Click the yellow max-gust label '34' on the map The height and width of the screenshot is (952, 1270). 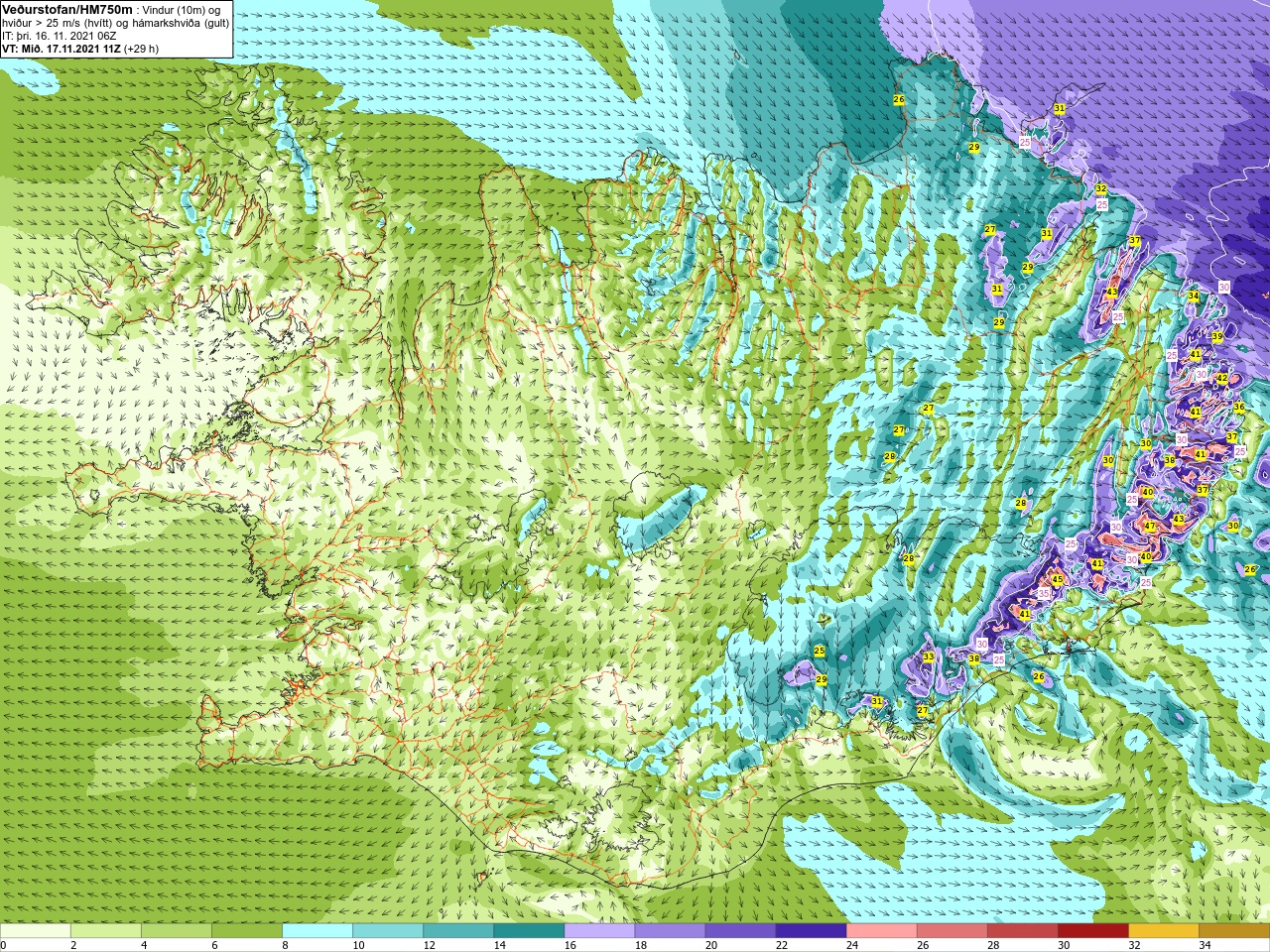[1194, 296]
